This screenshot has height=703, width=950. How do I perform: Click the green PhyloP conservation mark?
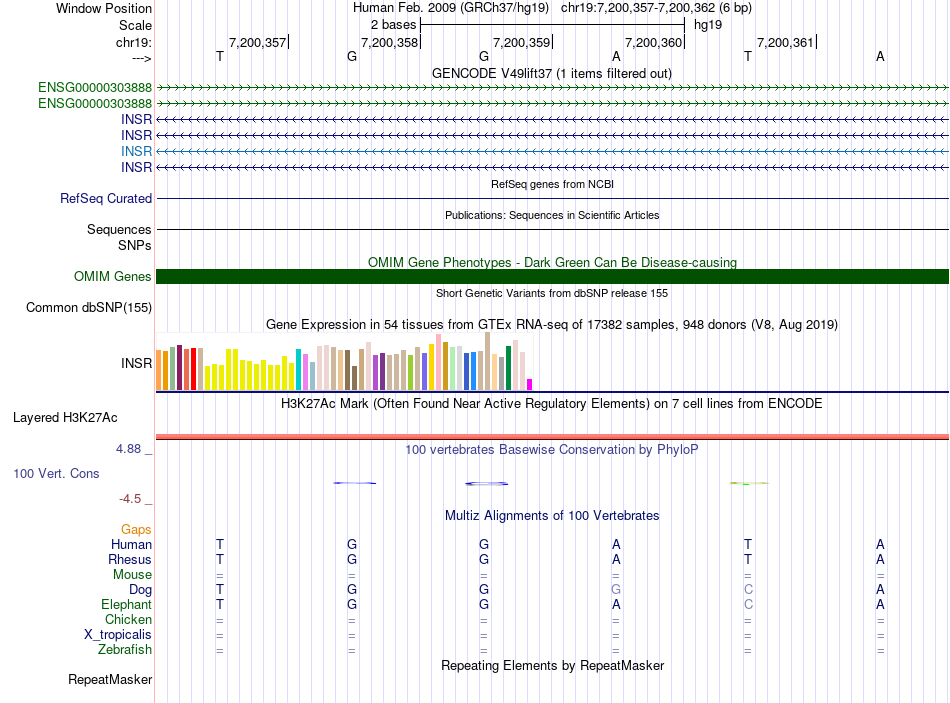point(749,484)
